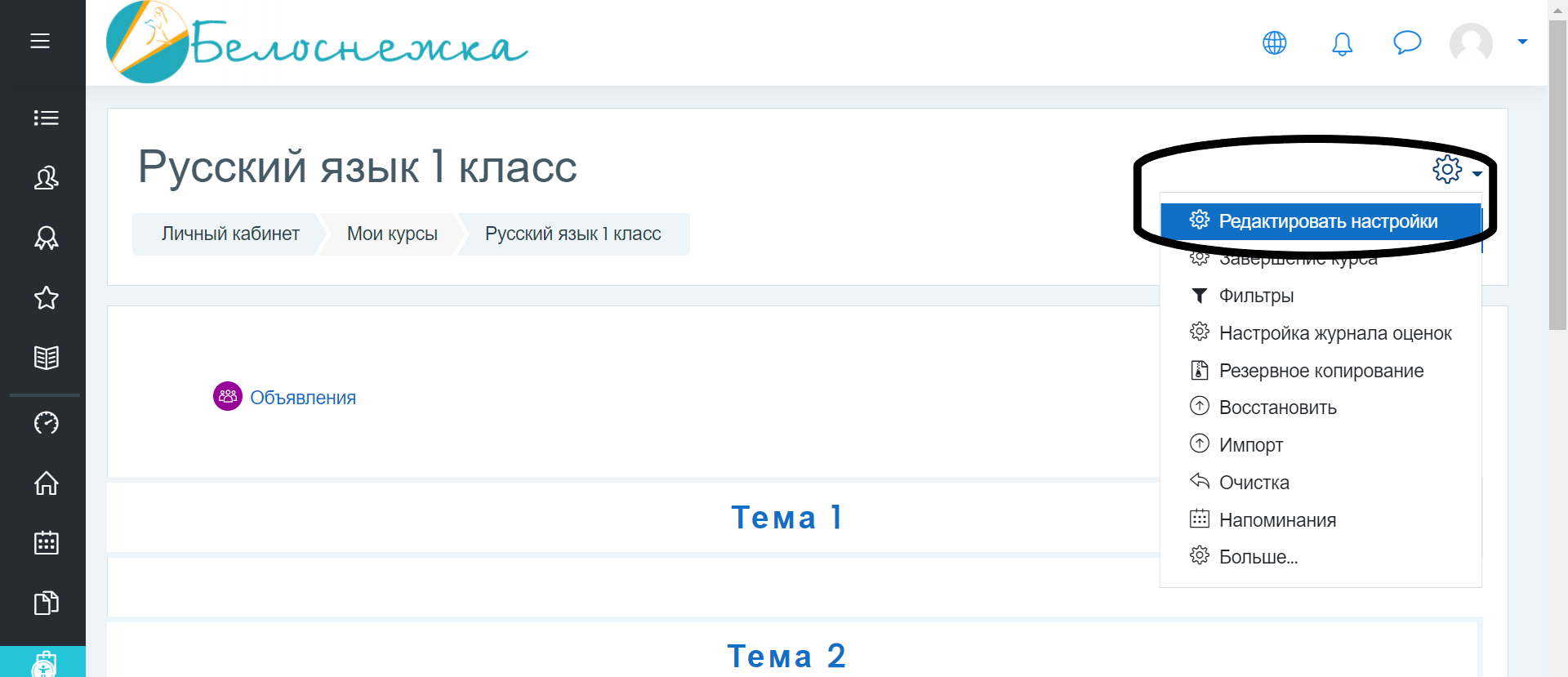Choose "Фильтры" in the dropdown menu
The image size is (1568, 677).
[1256, 296]
